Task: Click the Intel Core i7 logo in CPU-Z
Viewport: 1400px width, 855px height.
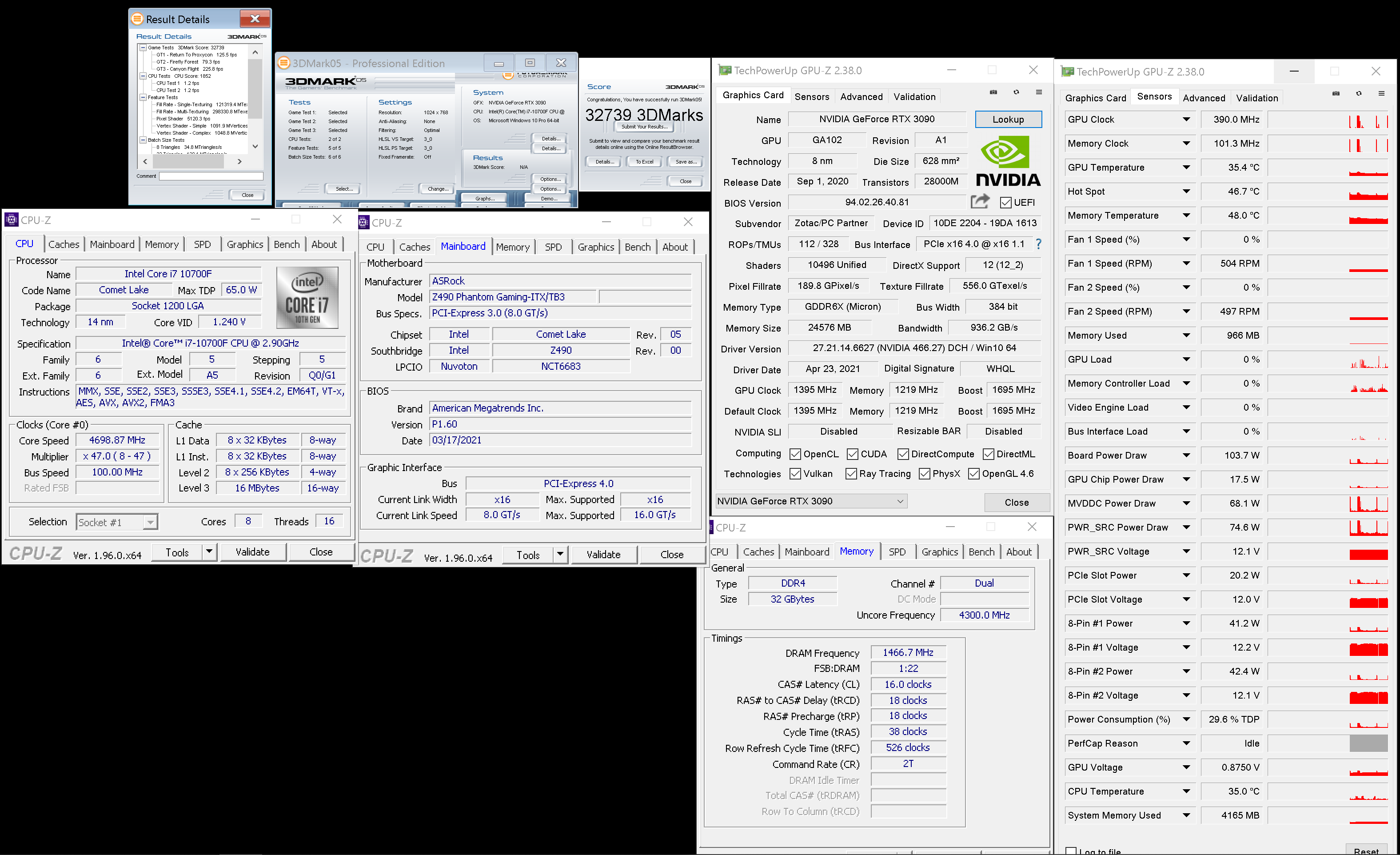Action: [x=307, y=298]
